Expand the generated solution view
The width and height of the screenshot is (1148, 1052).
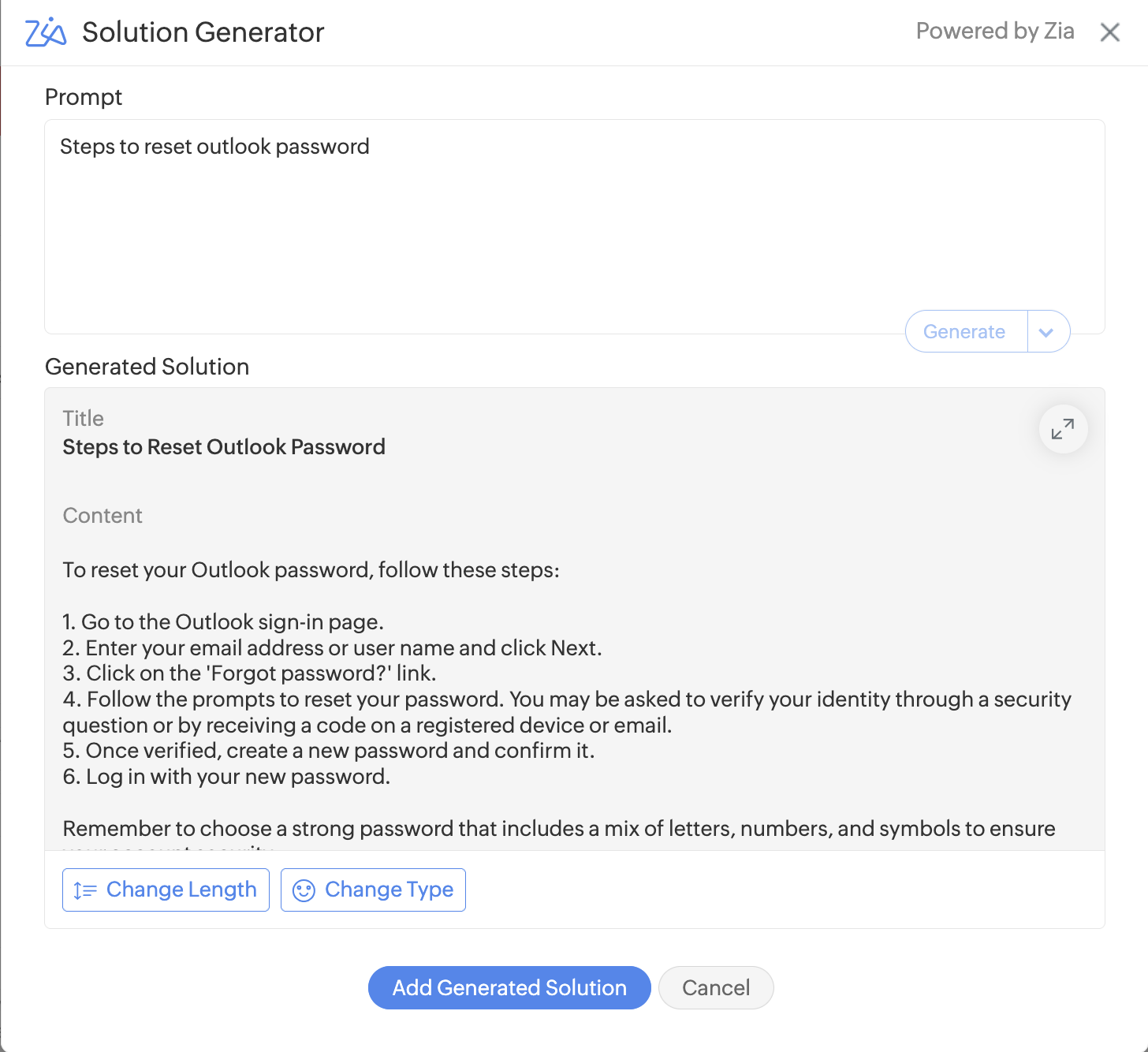point(1063,429)
